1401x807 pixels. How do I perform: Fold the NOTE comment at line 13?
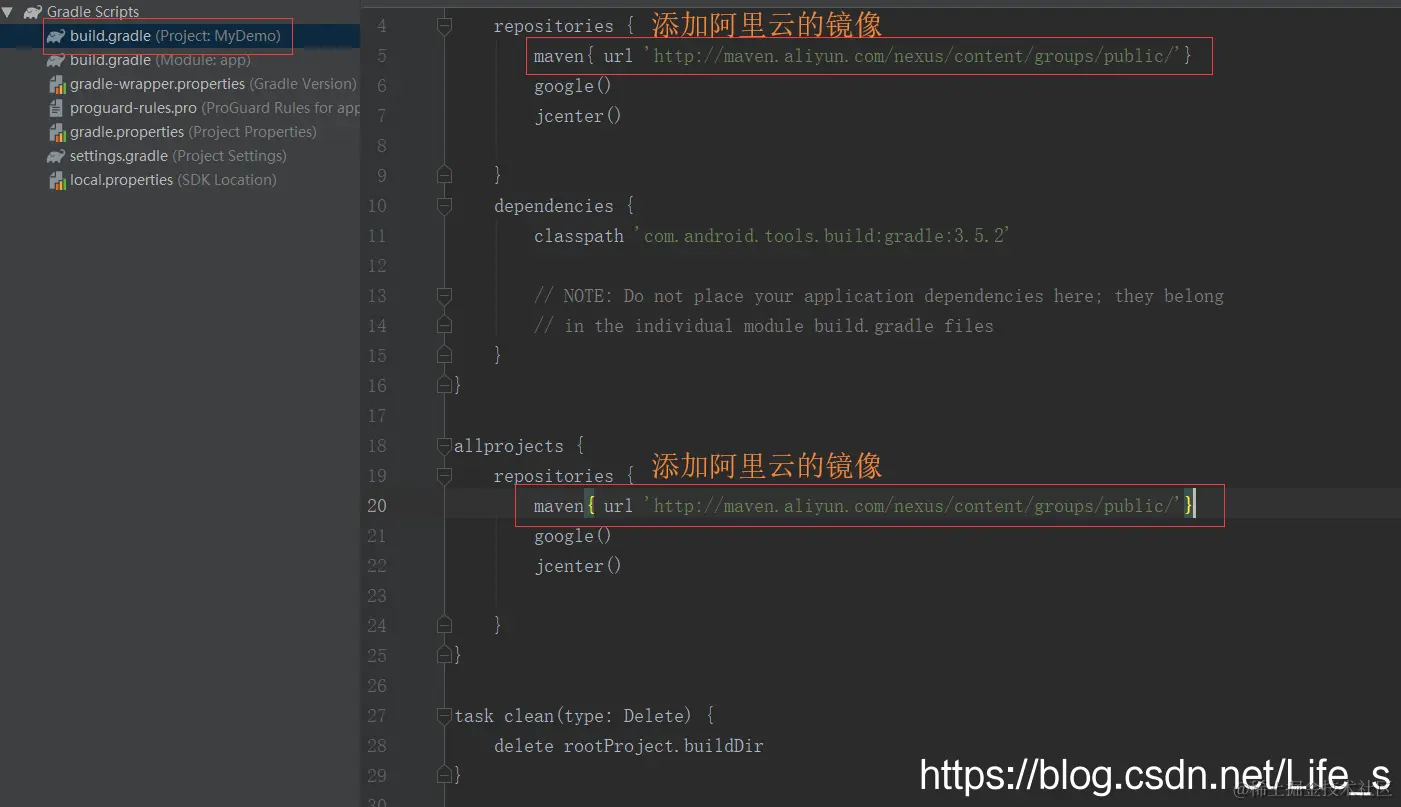pyautogui.click(x=444, y=296)
